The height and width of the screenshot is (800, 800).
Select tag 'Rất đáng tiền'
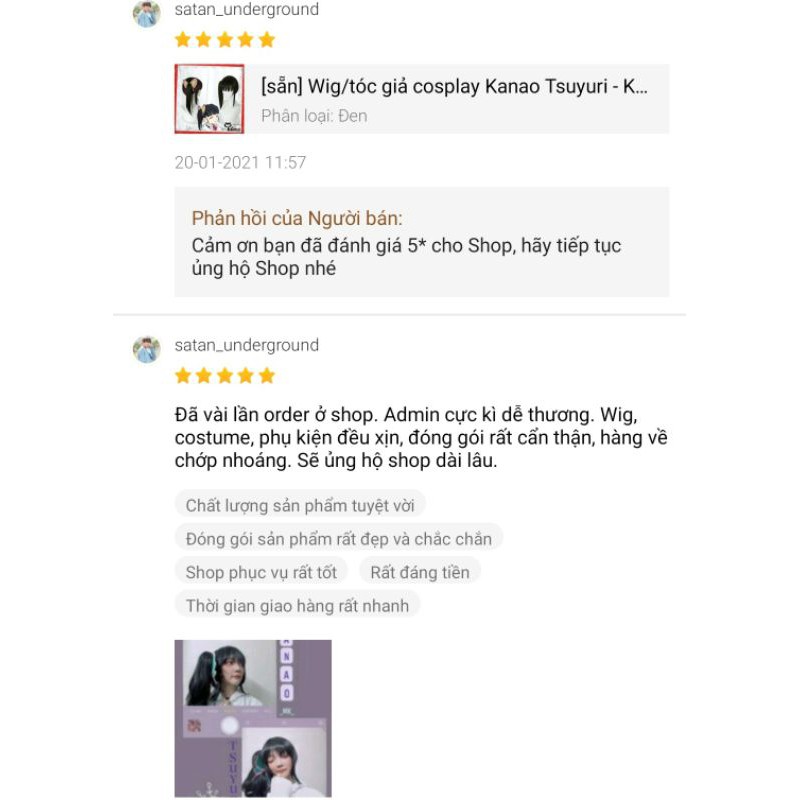tap(420, 572)
